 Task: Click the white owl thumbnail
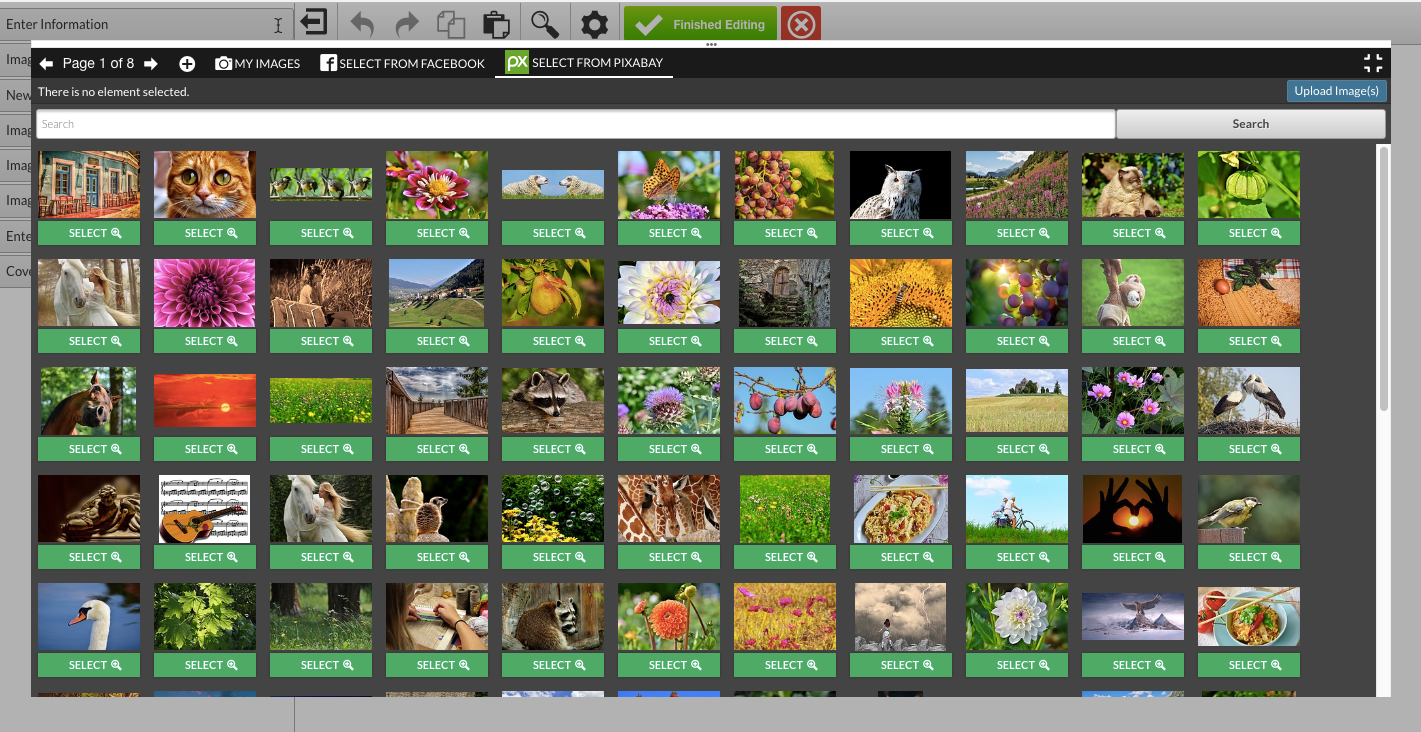(901, 185)
